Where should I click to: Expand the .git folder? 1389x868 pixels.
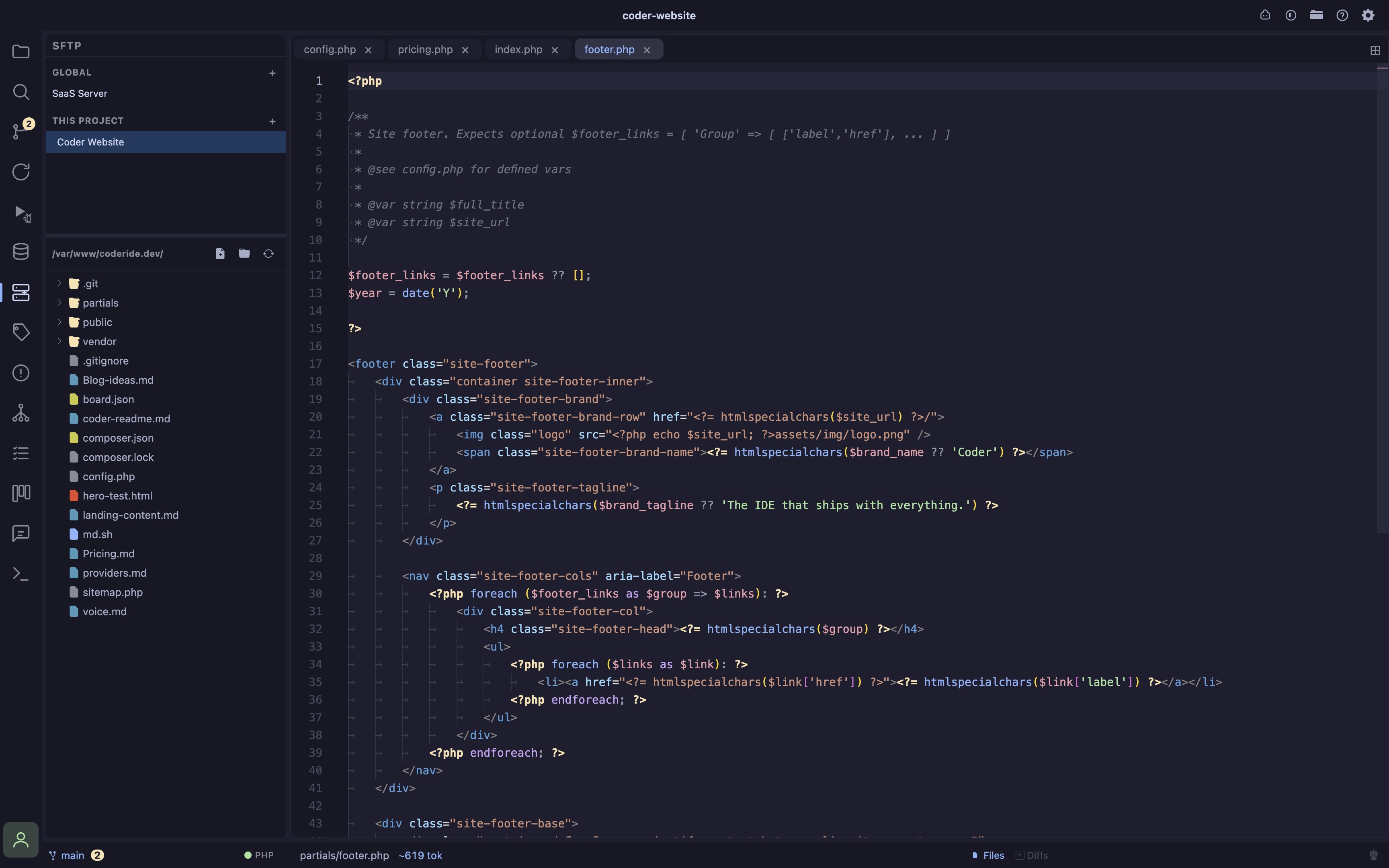point(59,284)
